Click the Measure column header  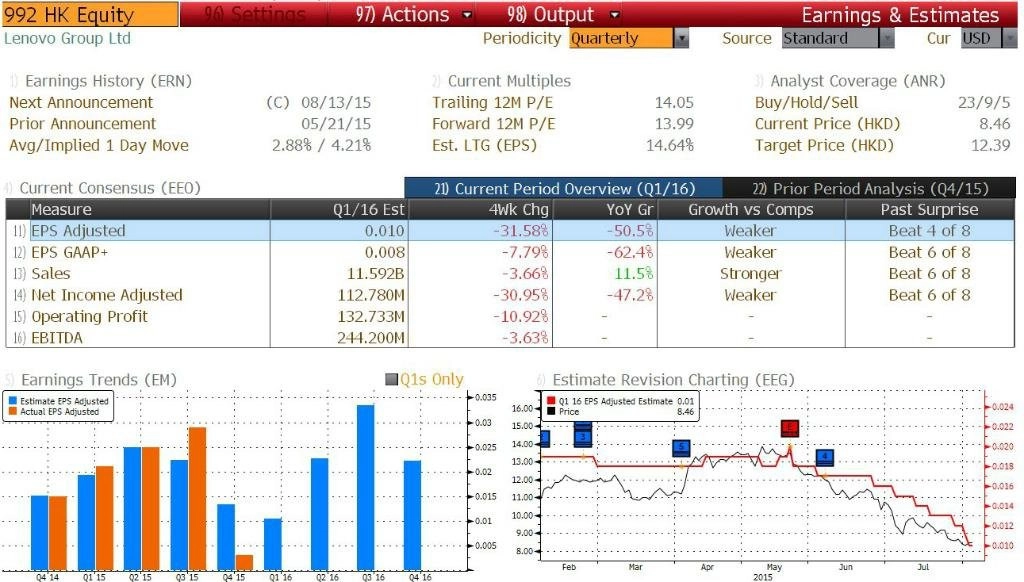pos(150,210)
